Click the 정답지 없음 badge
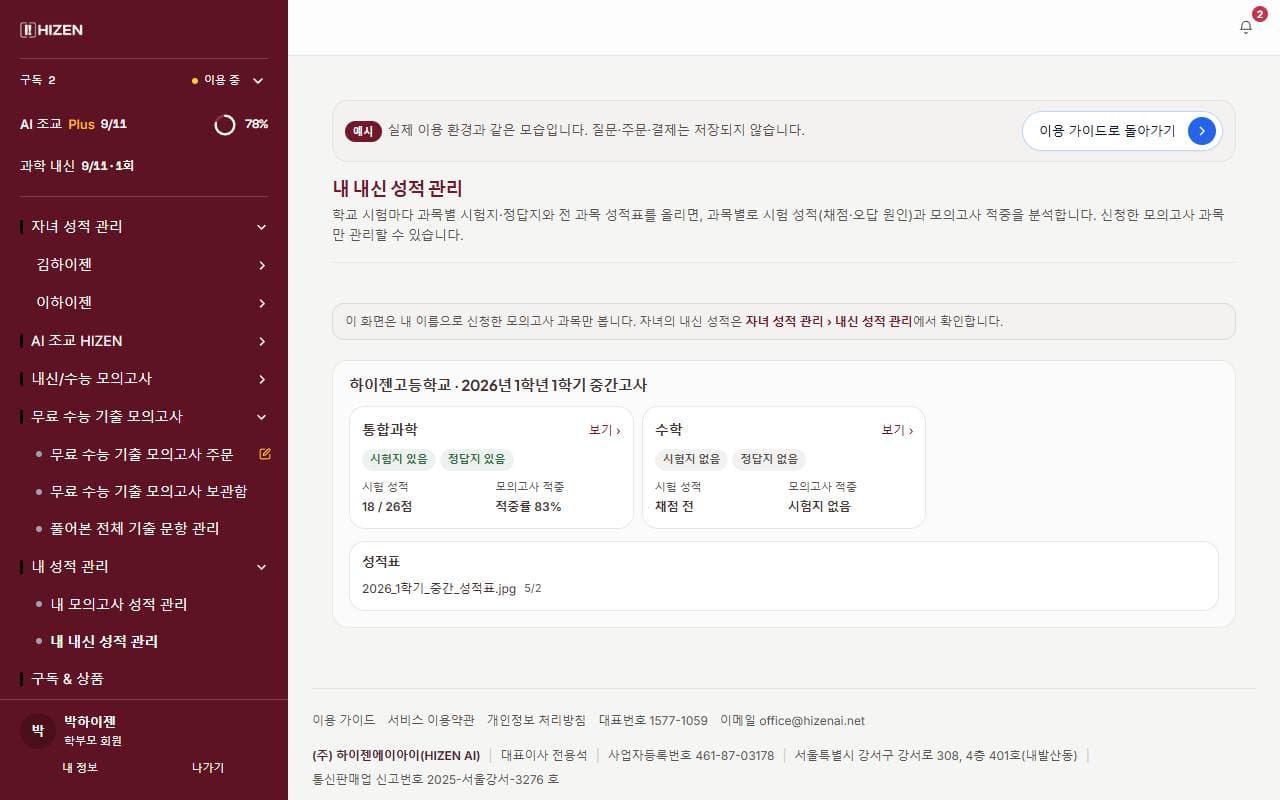This screenshot has width=1280, height=800. [769, 459]
